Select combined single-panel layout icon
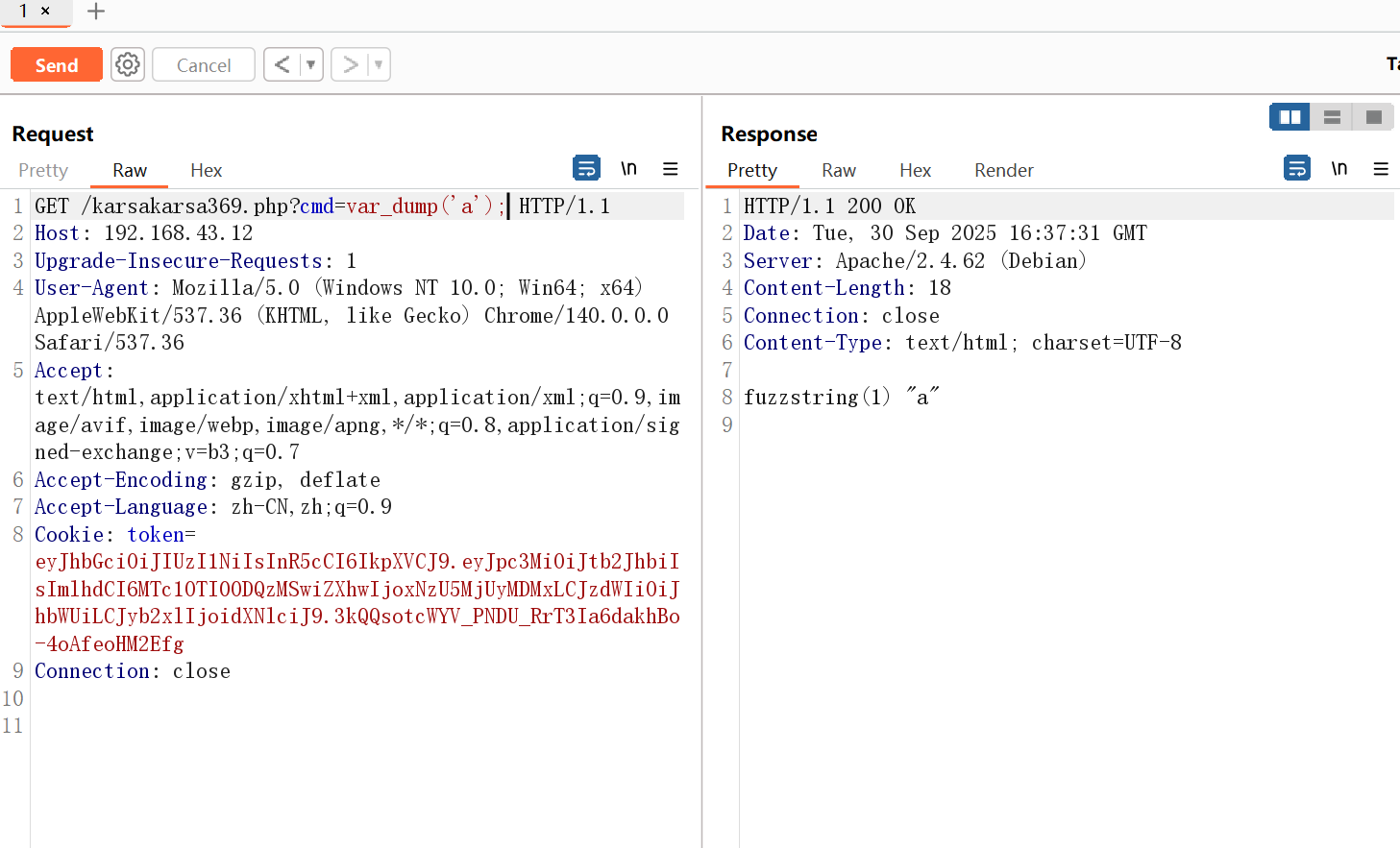 [x=1374, y=117]
